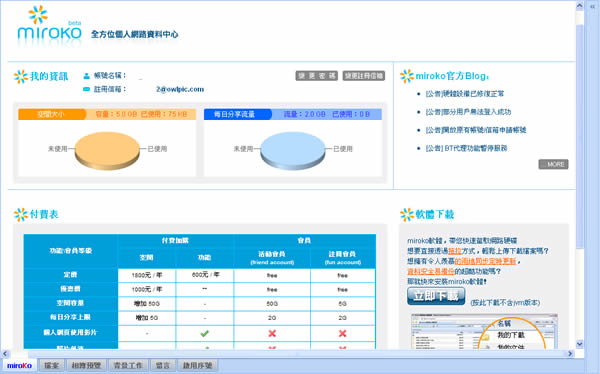The height and width of the screenshot is (374, 600).
Task: Click the orange storage pie chart
Action: pyautogui.click(x=107, y=150)
